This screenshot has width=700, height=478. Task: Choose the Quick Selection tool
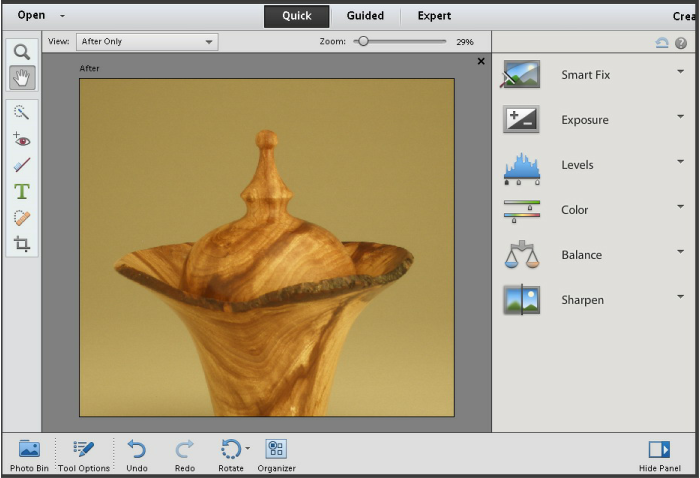pyautogui.click(x=22, y=113)
